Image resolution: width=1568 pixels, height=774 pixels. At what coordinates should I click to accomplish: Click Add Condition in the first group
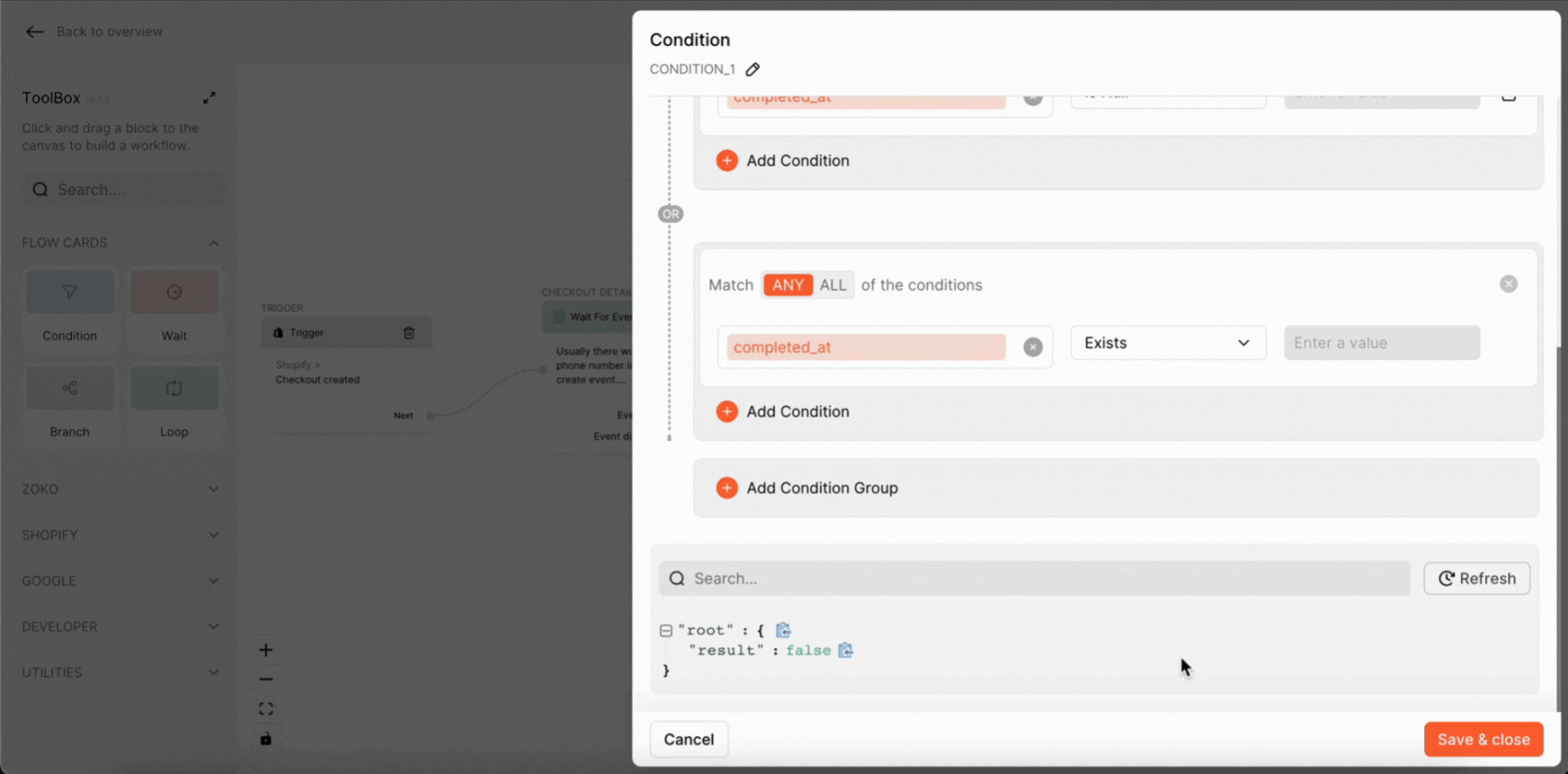point(782,160)
